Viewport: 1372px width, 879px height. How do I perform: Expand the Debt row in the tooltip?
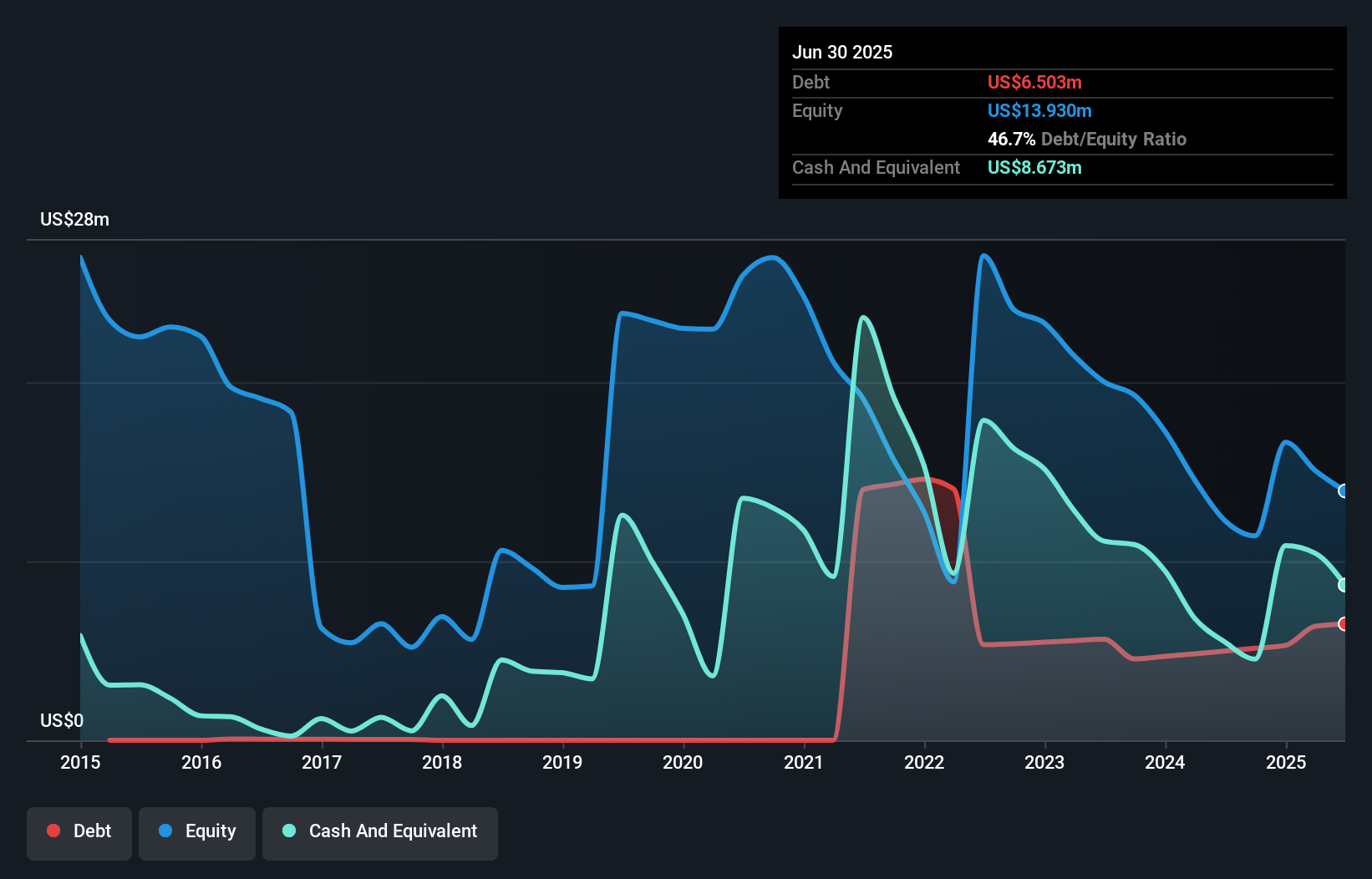click(x=810, y=82)
